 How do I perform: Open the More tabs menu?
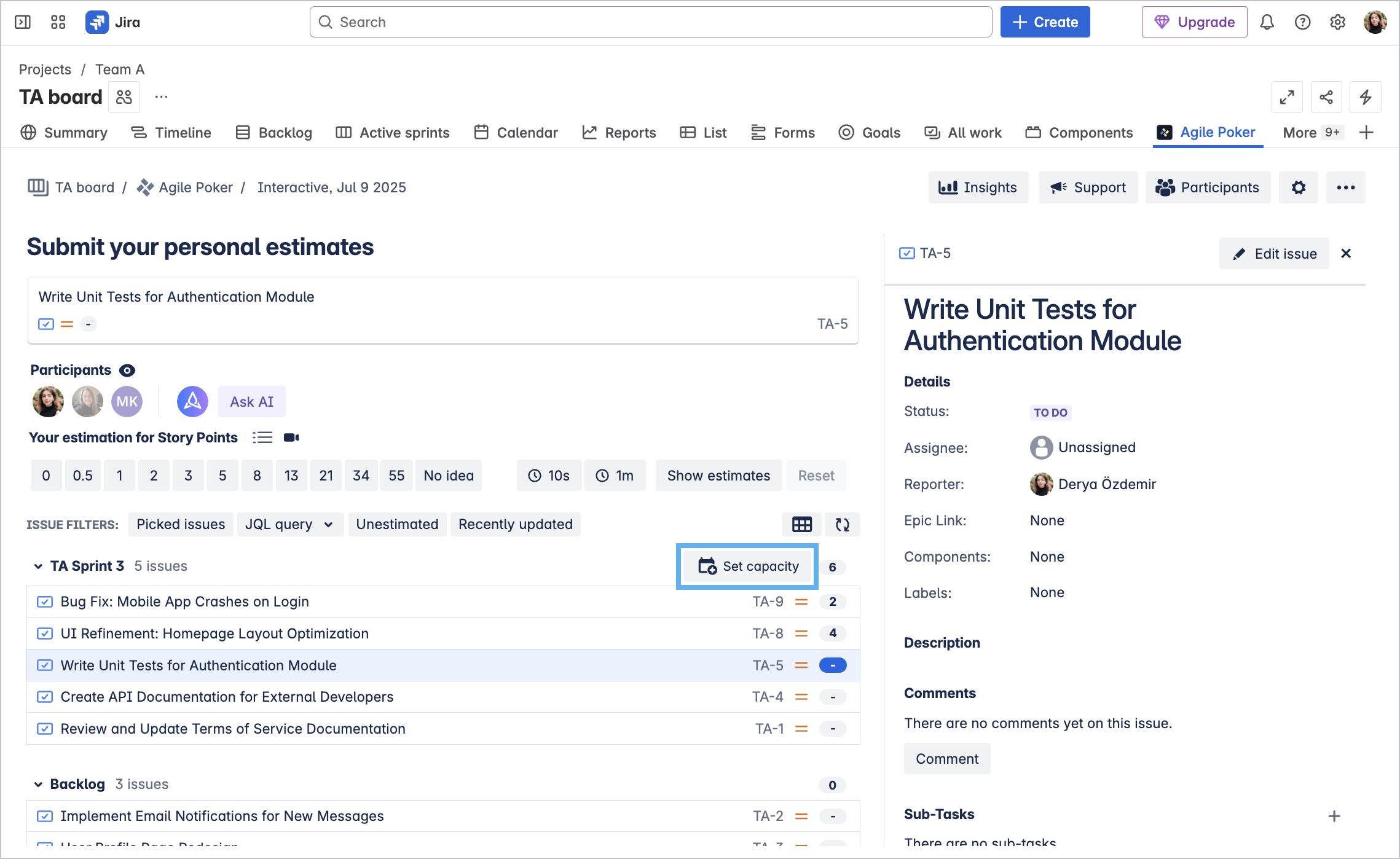[1312, 133]
